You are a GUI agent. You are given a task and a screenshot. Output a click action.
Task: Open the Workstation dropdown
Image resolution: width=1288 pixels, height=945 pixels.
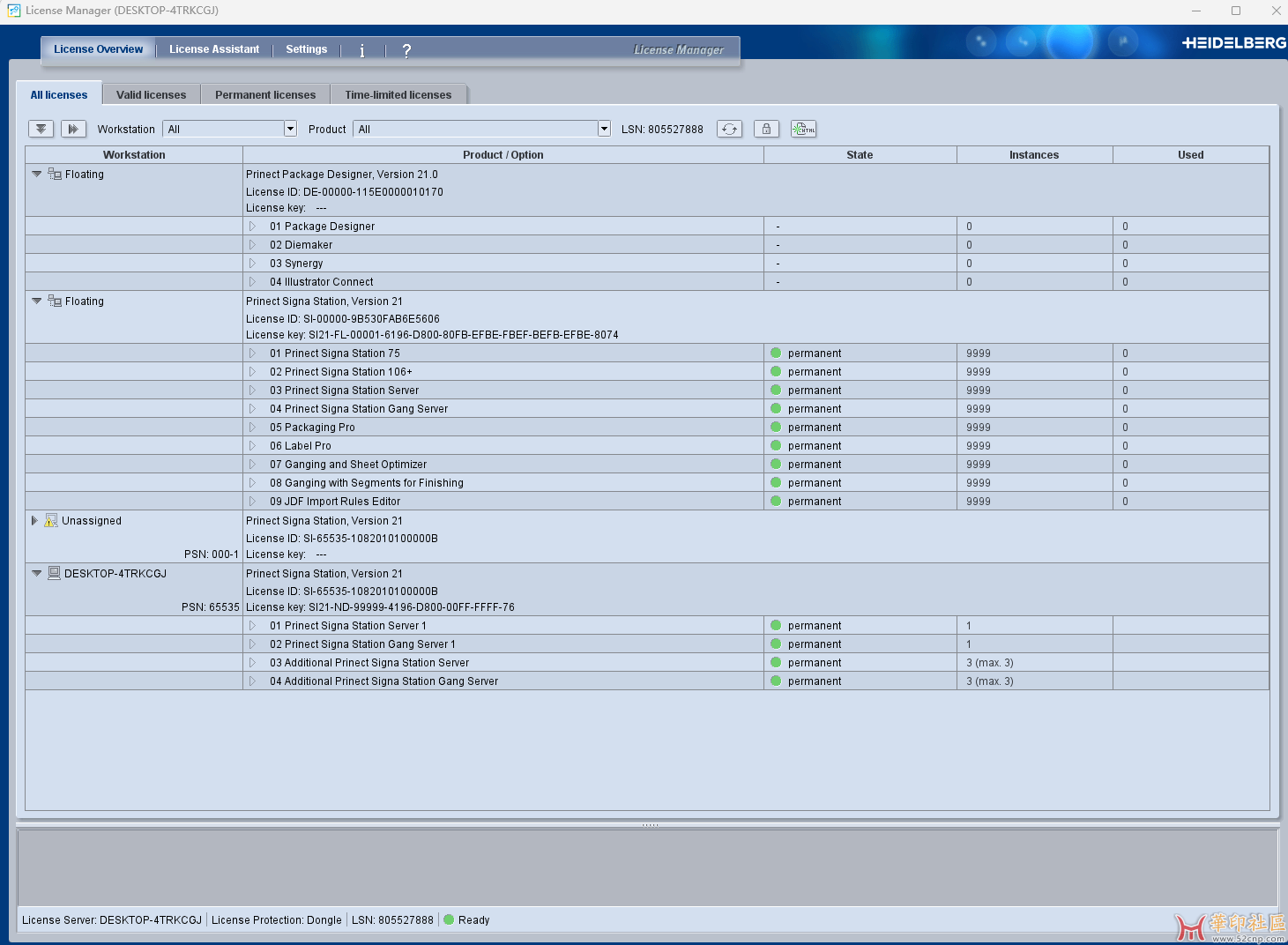[290, 129]
